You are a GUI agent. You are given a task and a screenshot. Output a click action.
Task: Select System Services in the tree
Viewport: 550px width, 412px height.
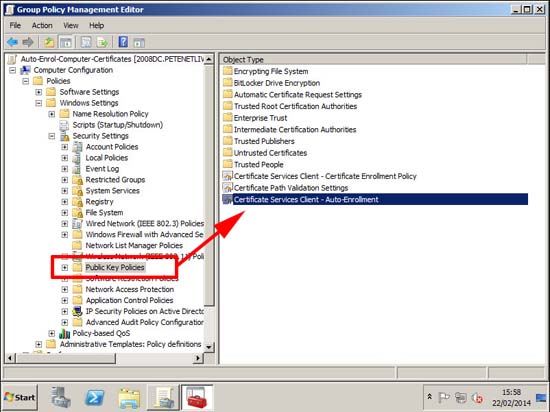pyautogui.click(x=112, y=191)
